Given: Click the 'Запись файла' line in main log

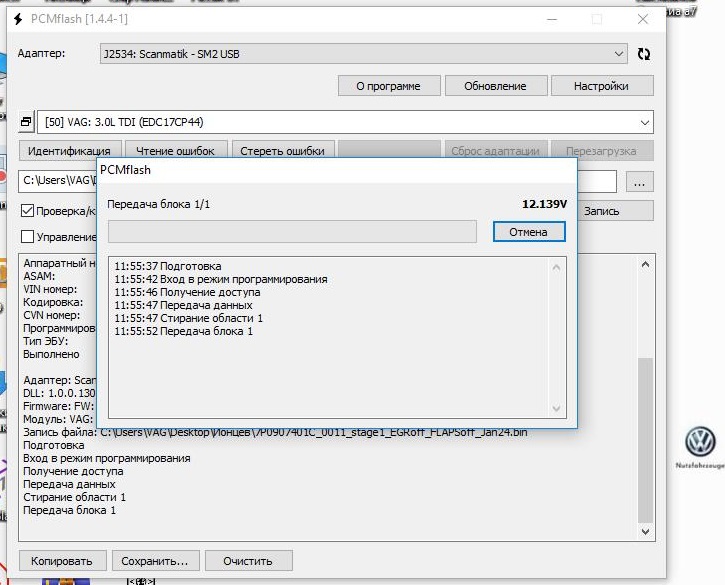Looking at the screenshot, I should [275, 432].
